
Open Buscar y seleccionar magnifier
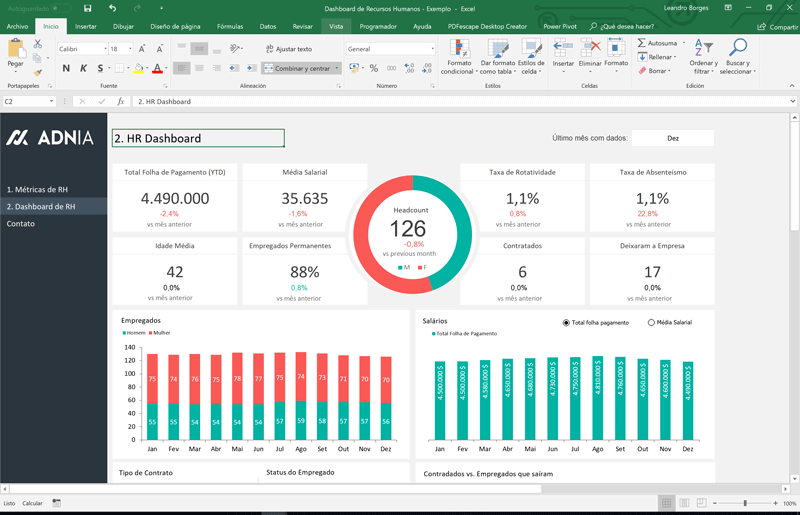click(738, 49)
